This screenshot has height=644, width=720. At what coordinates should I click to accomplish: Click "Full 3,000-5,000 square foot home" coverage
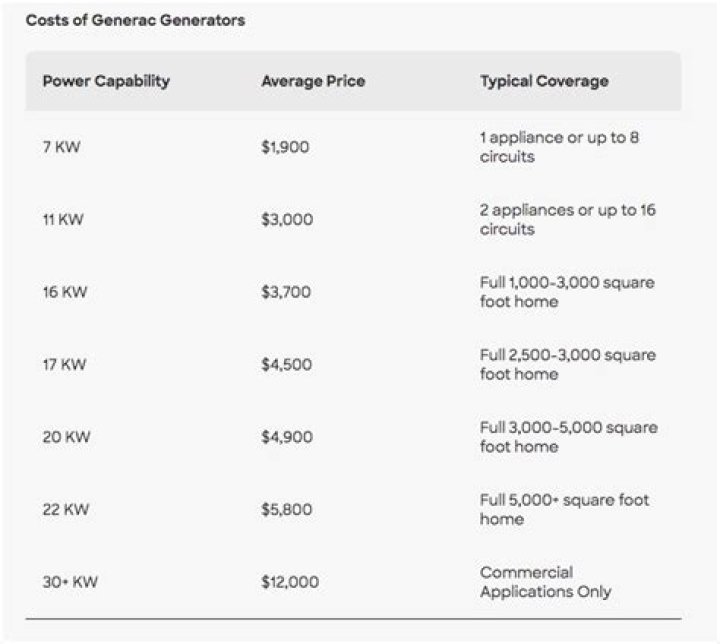[568, 437]
